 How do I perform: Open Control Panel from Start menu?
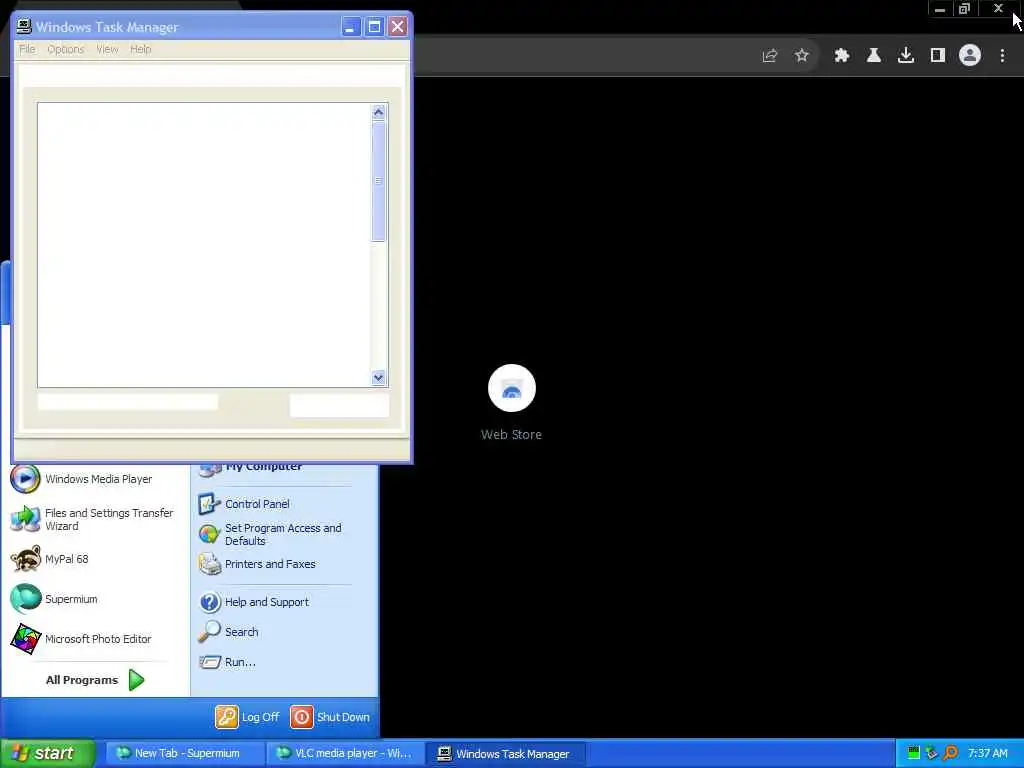pos(244,504)
